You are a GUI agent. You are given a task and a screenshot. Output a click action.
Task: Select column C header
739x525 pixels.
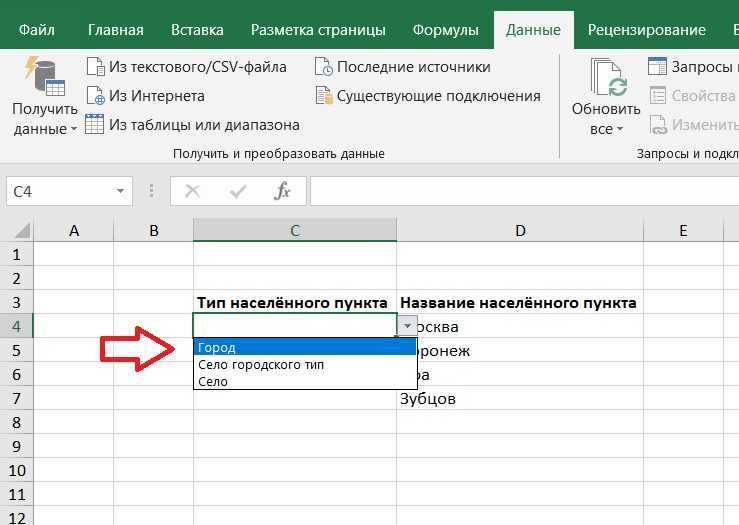point(295,230)
